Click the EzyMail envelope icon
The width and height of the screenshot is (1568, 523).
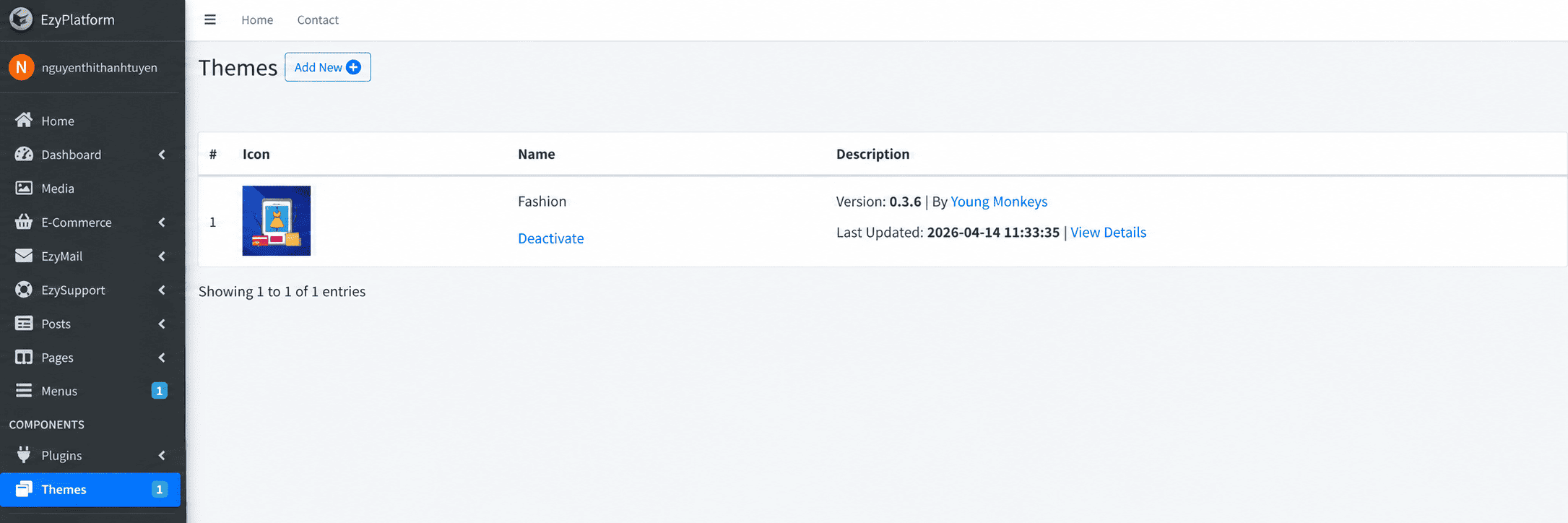[x=24, y=256]
